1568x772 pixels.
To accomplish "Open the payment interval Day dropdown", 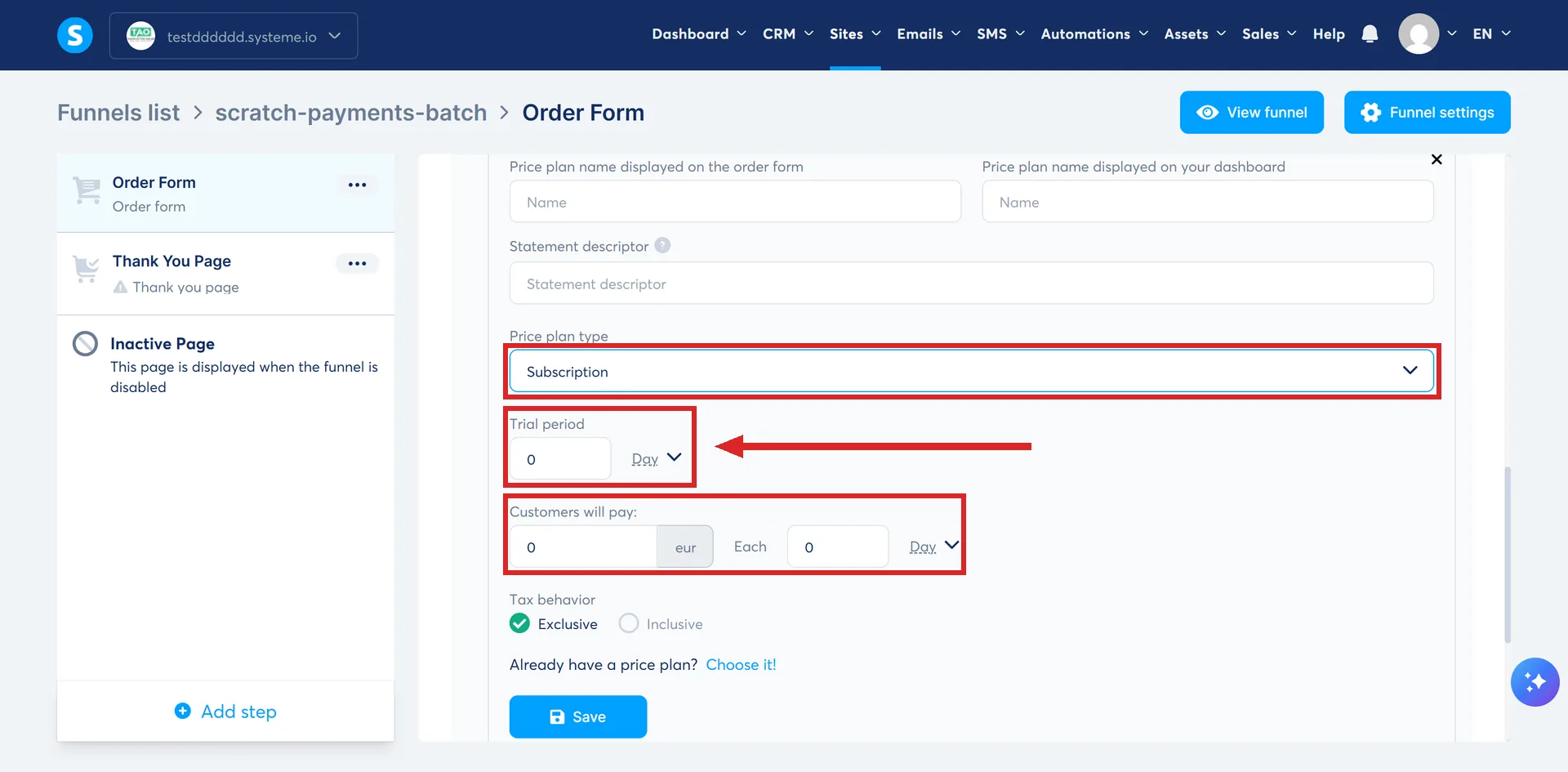I will click(933, 546).
